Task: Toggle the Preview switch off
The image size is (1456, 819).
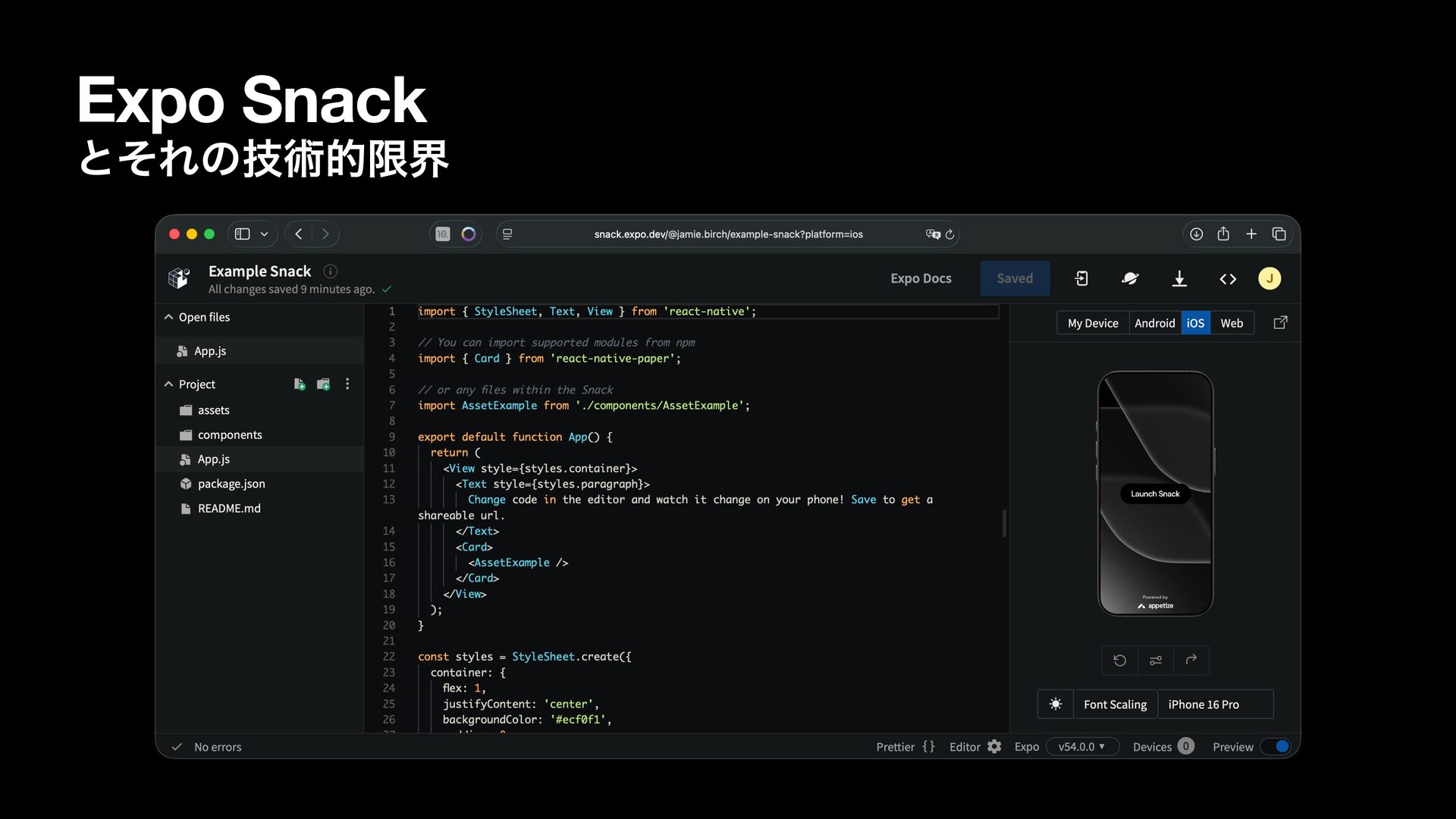Action: [1276, 747]
